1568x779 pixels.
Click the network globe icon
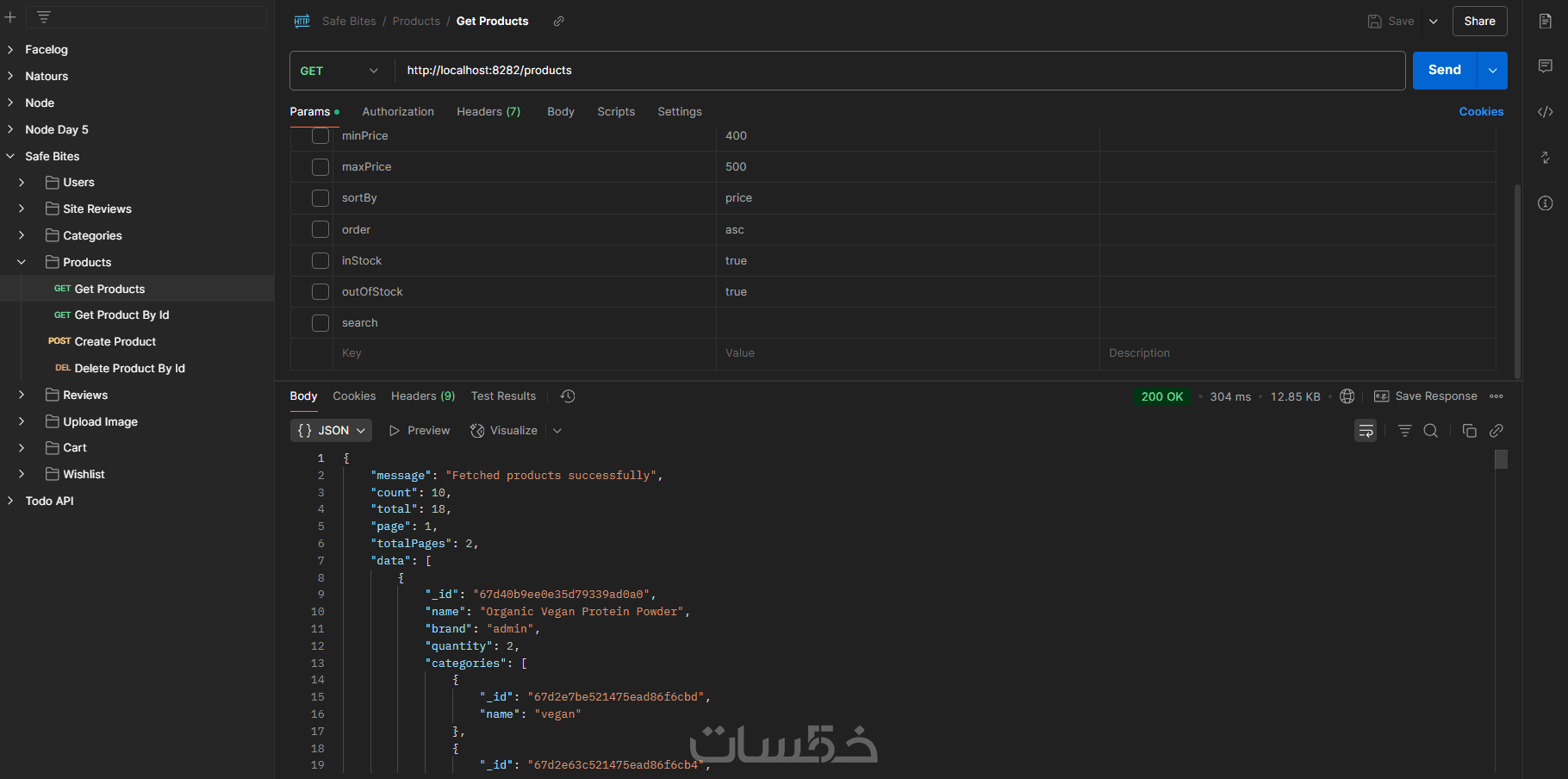click(1347, 396)
